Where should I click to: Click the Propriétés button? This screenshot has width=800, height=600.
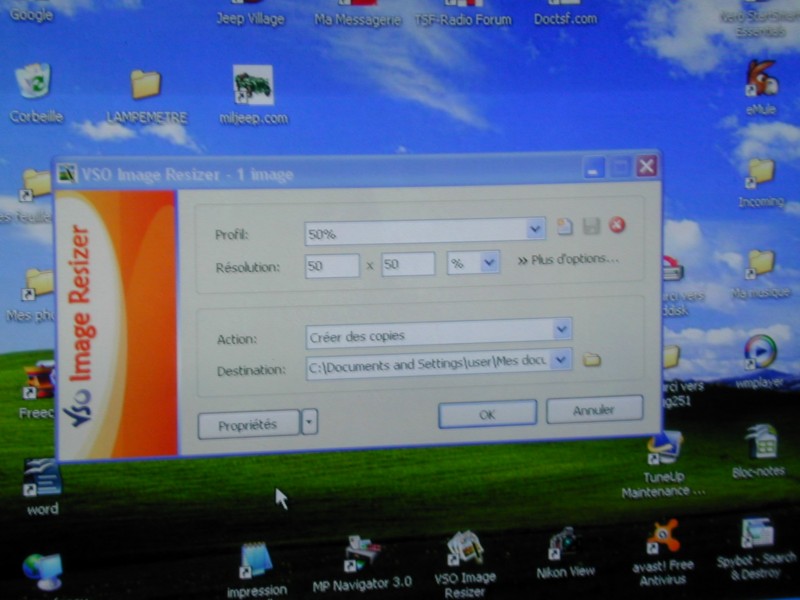click(x=248, y=425)
